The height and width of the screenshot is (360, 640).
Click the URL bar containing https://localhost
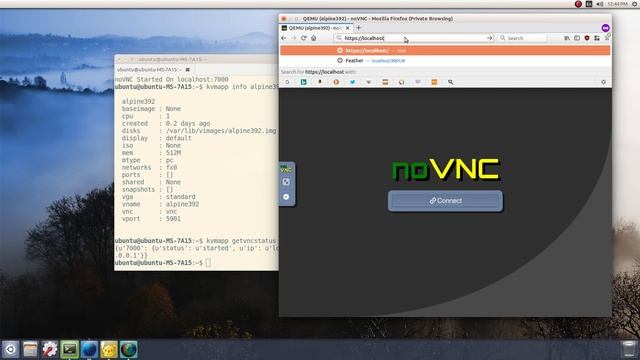[x=414, y=38]
